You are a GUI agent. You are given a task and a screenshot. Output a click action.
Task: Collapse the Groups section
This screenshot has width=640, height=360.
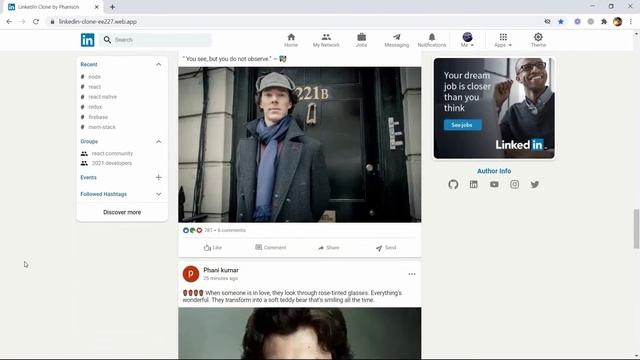pos(158,142)
